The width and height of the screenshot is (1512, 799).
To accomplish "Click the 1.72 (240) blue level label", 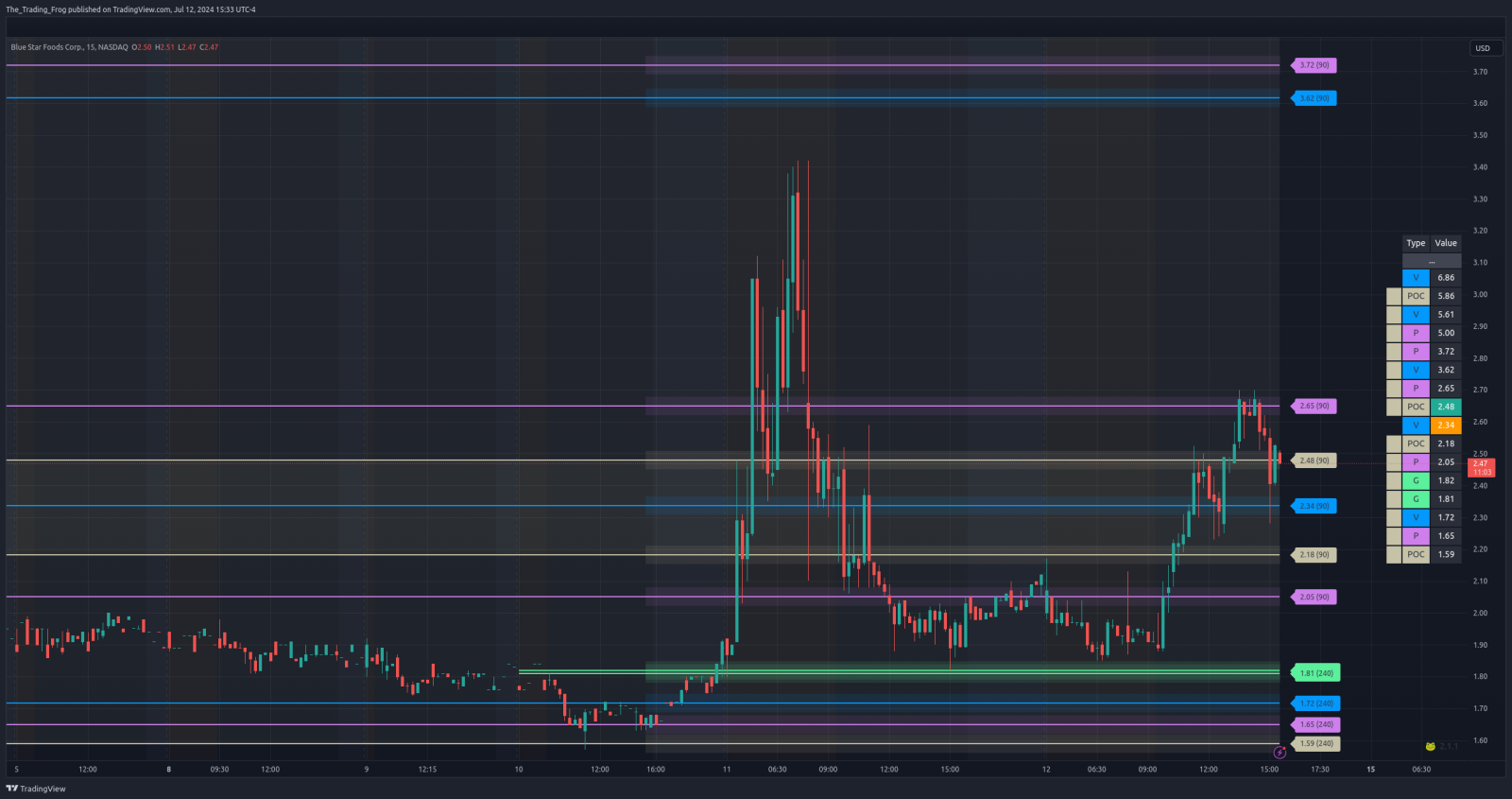I will click(1315, 703).
